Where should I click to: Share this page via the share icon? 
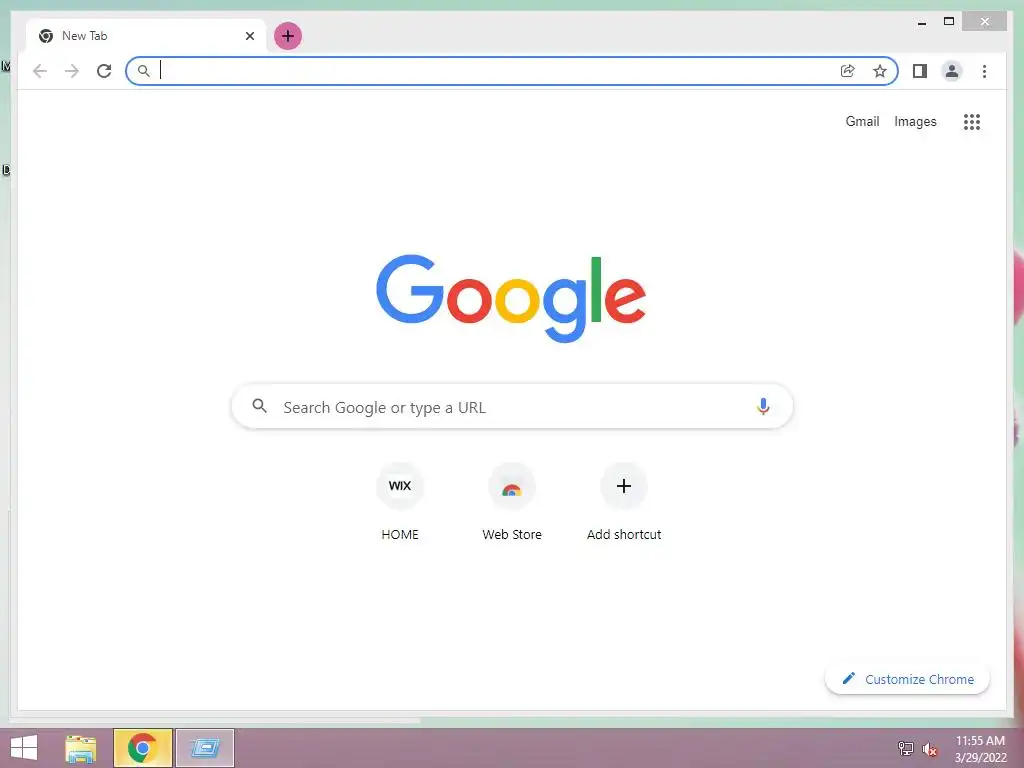click(x=848, y=71)
